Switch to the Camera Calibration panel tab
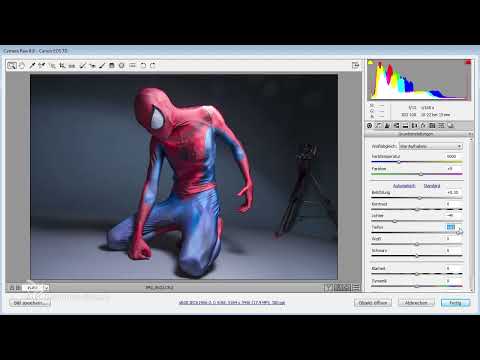This screenshot has width=480, height=360. pyautogui.click(x=432, y=125)
